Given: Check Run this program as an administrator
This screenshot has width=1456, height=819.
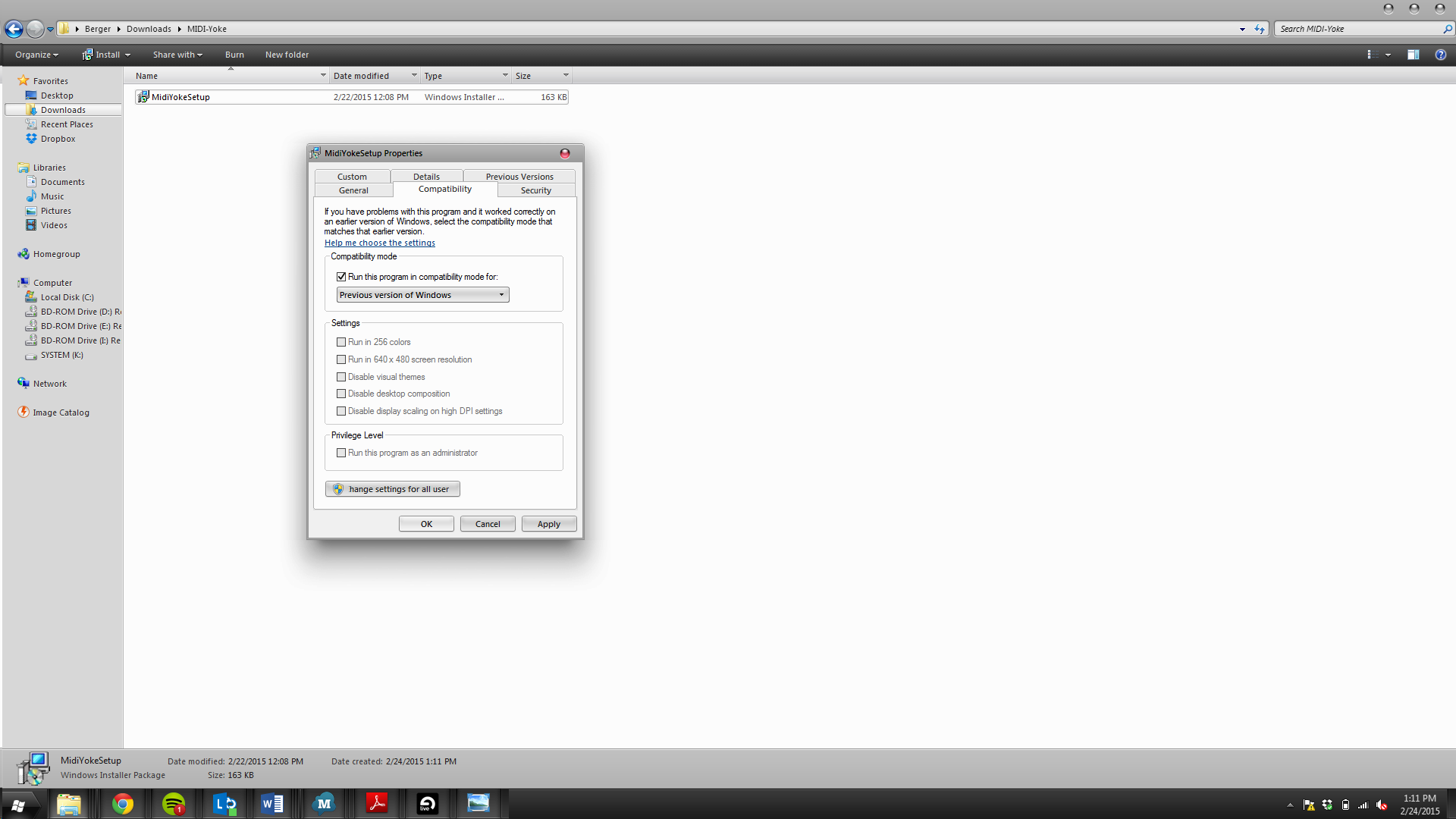Looking at the screenshot, I should point(342,453).
